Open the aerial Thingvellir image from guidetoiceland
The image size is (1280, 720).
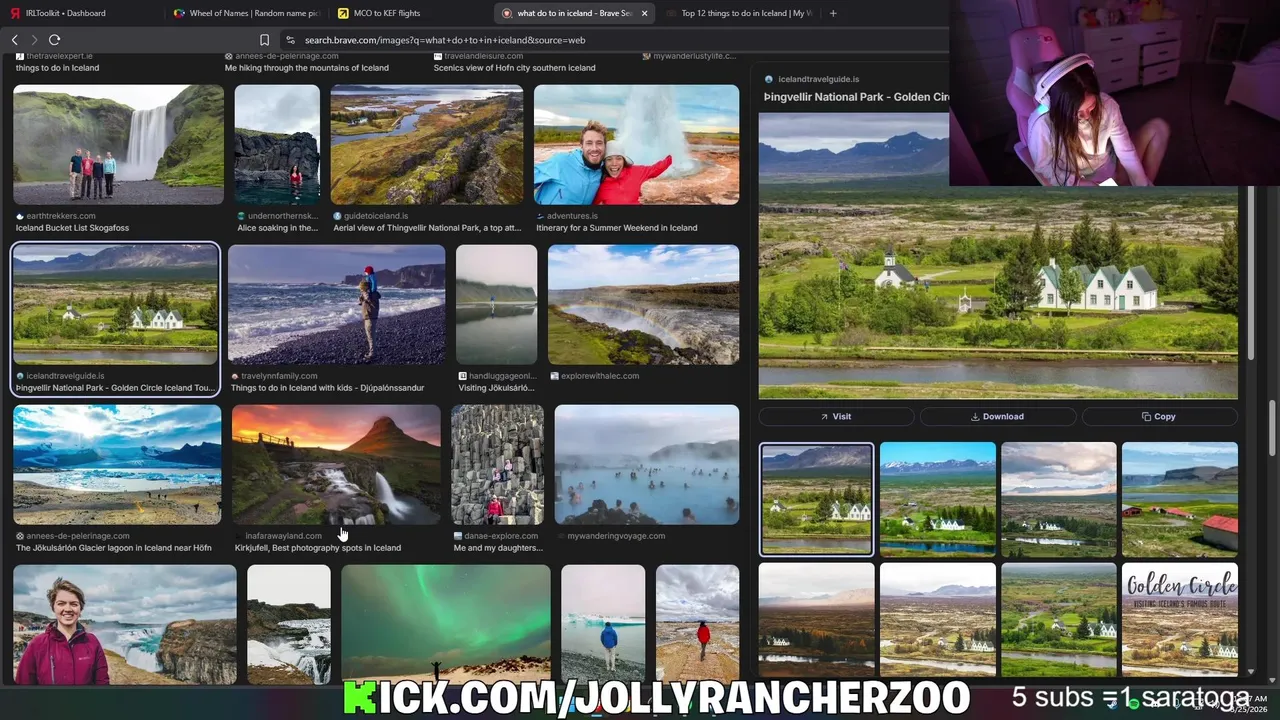(x=427, y=145)
